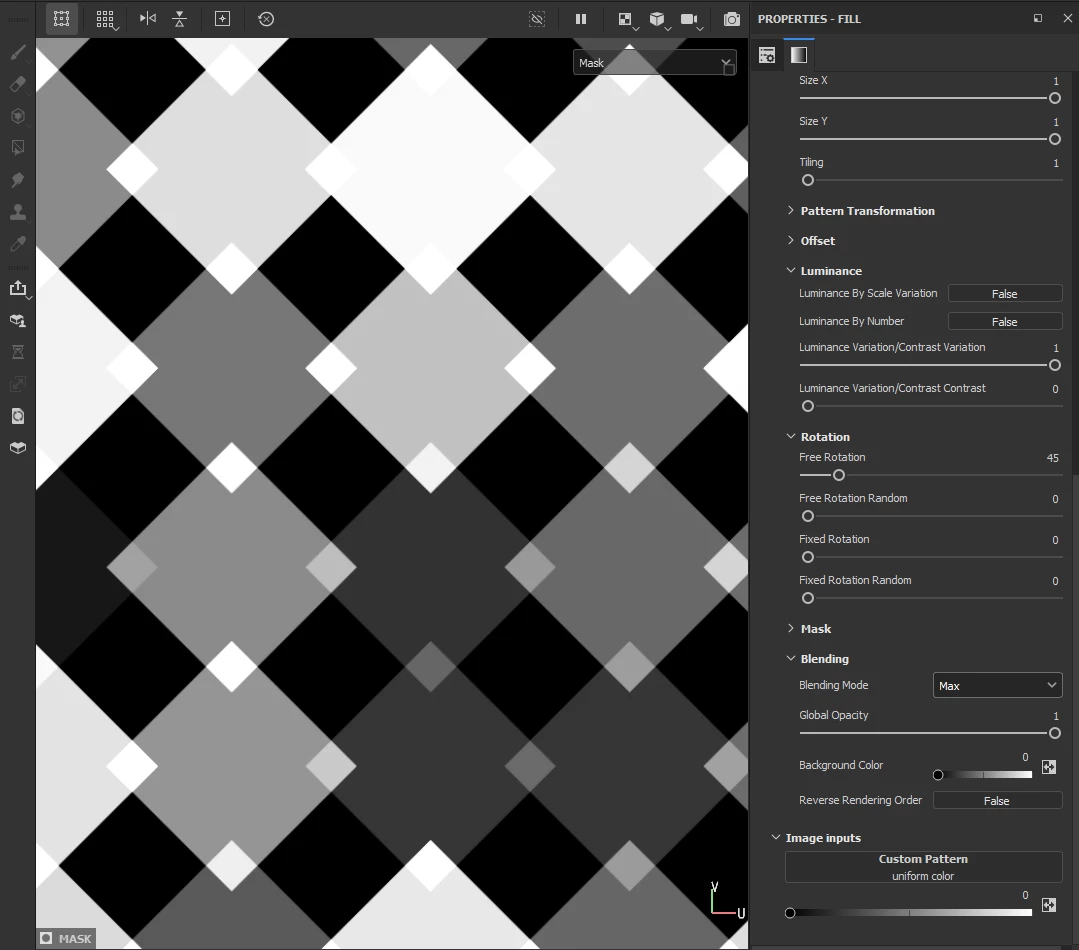Click the Free Rotation Random slider handle

[808, 517]
